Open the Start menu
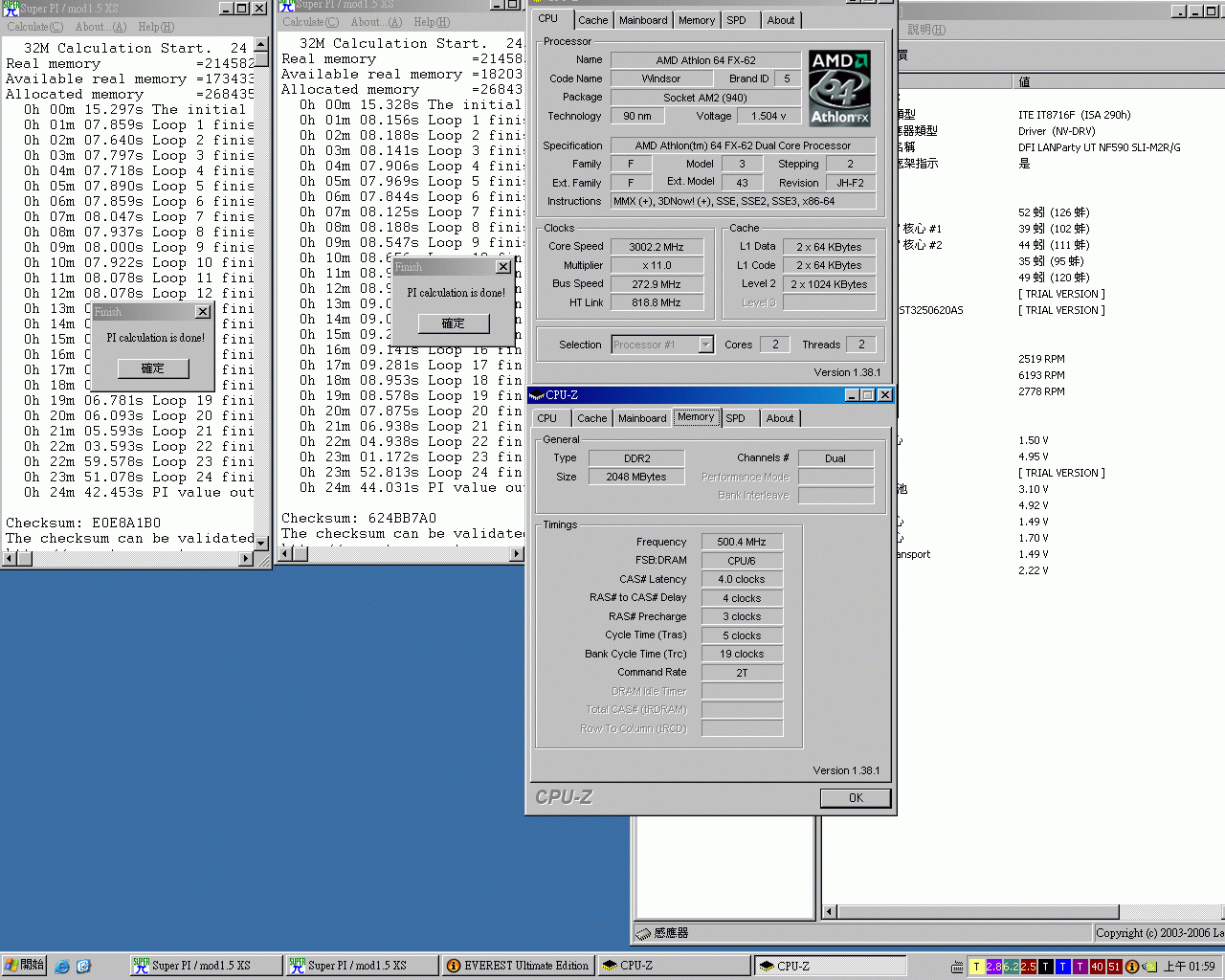The image size is (1225, 980). pos(25,966)
